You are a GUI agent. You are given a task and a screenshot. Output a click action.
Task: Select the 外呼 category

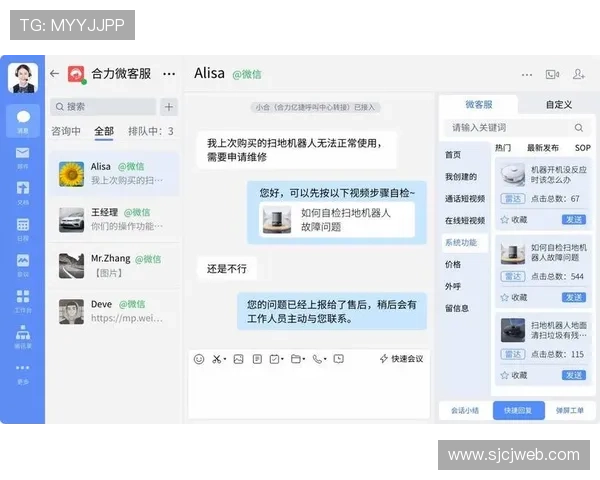pos(453,286)
